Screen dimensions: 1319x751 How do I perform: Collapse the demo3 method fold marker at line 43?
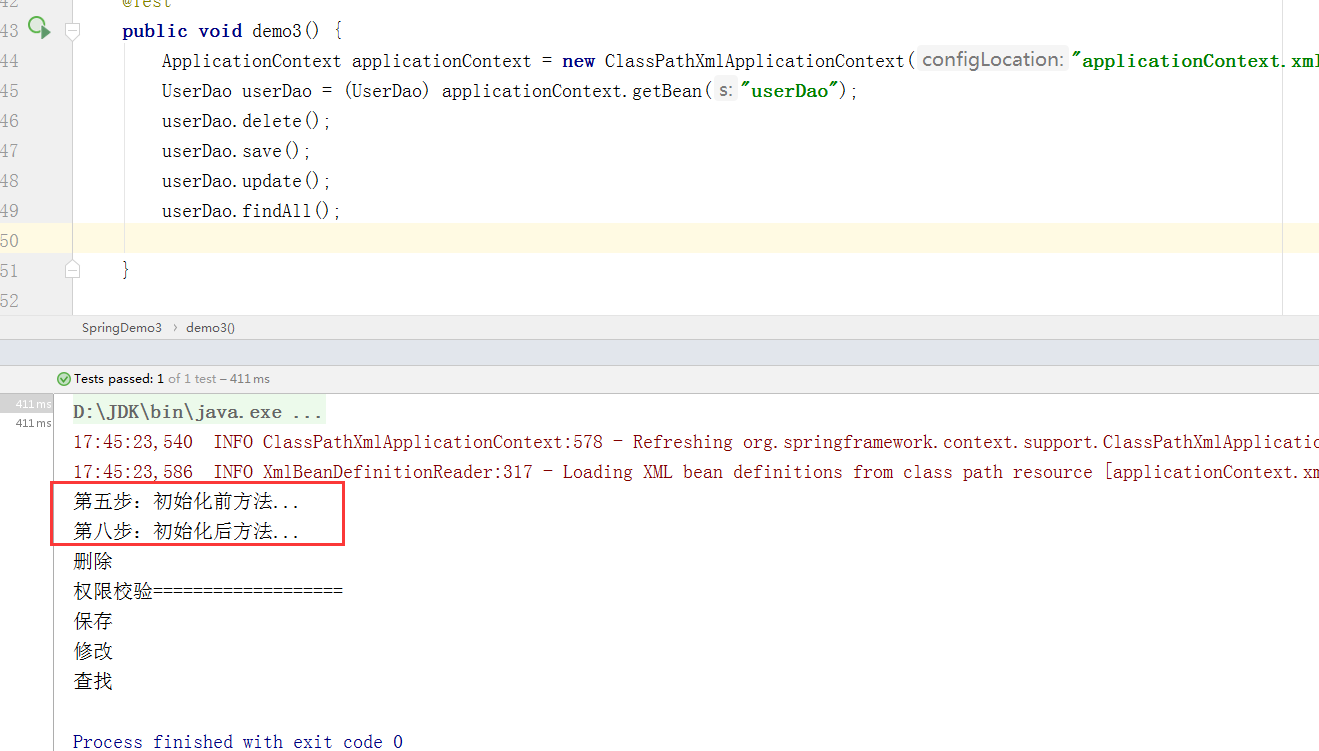point(72,31)
